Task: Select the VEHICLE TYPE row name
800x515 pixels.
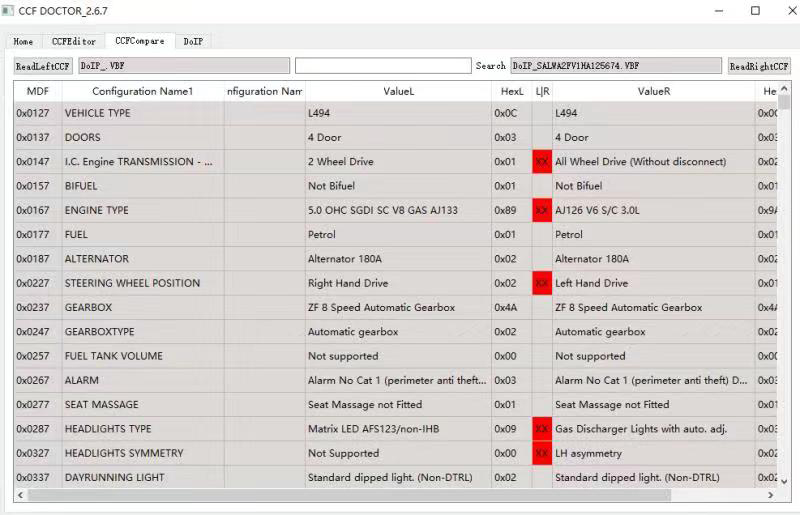Action: tap(97, 113)
